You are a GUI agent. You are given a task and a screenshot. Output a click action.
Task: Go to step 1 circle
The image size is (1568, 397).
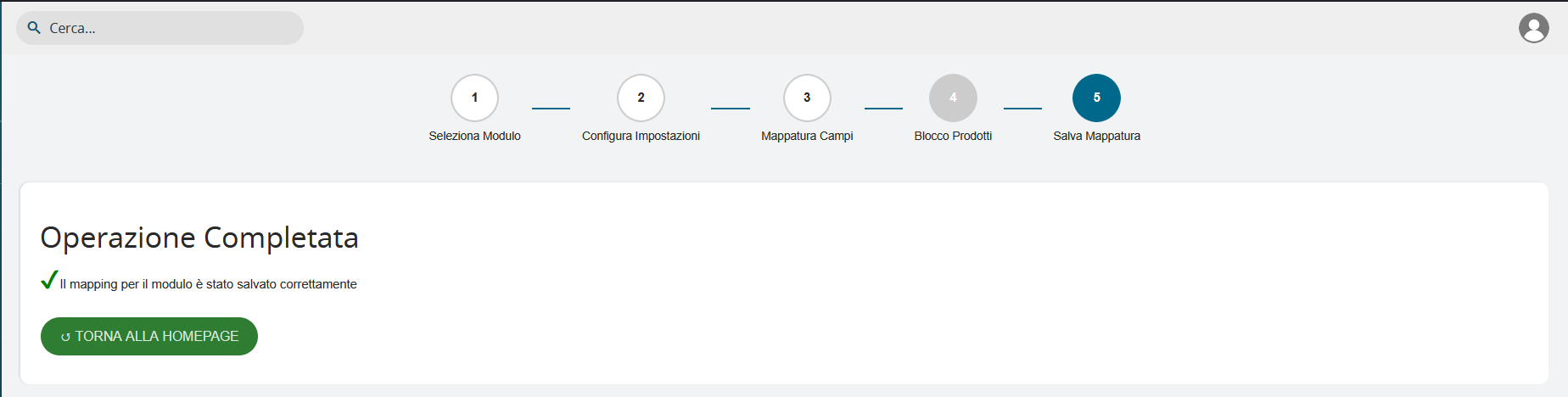pyautogui.click(x=474, y=98)
